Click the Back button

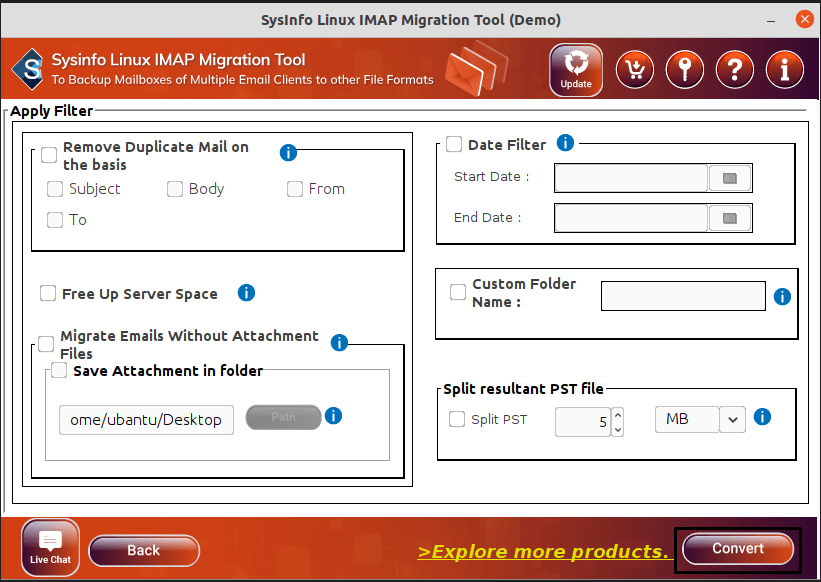click(x=144, y=551)
